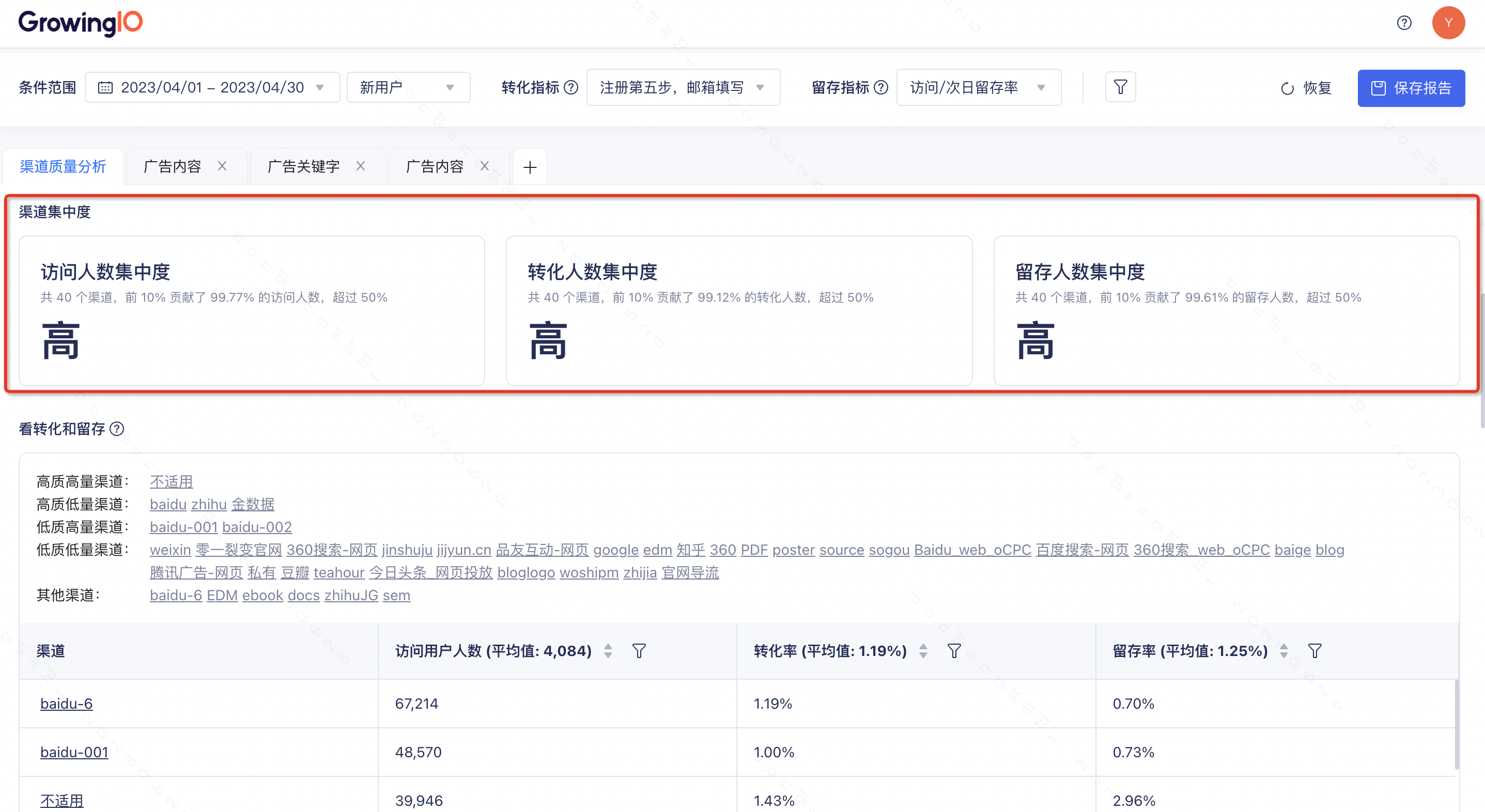1485x812 pixels.
Task: Select the 留存人数集中度 card
Action: point(1227,311)
